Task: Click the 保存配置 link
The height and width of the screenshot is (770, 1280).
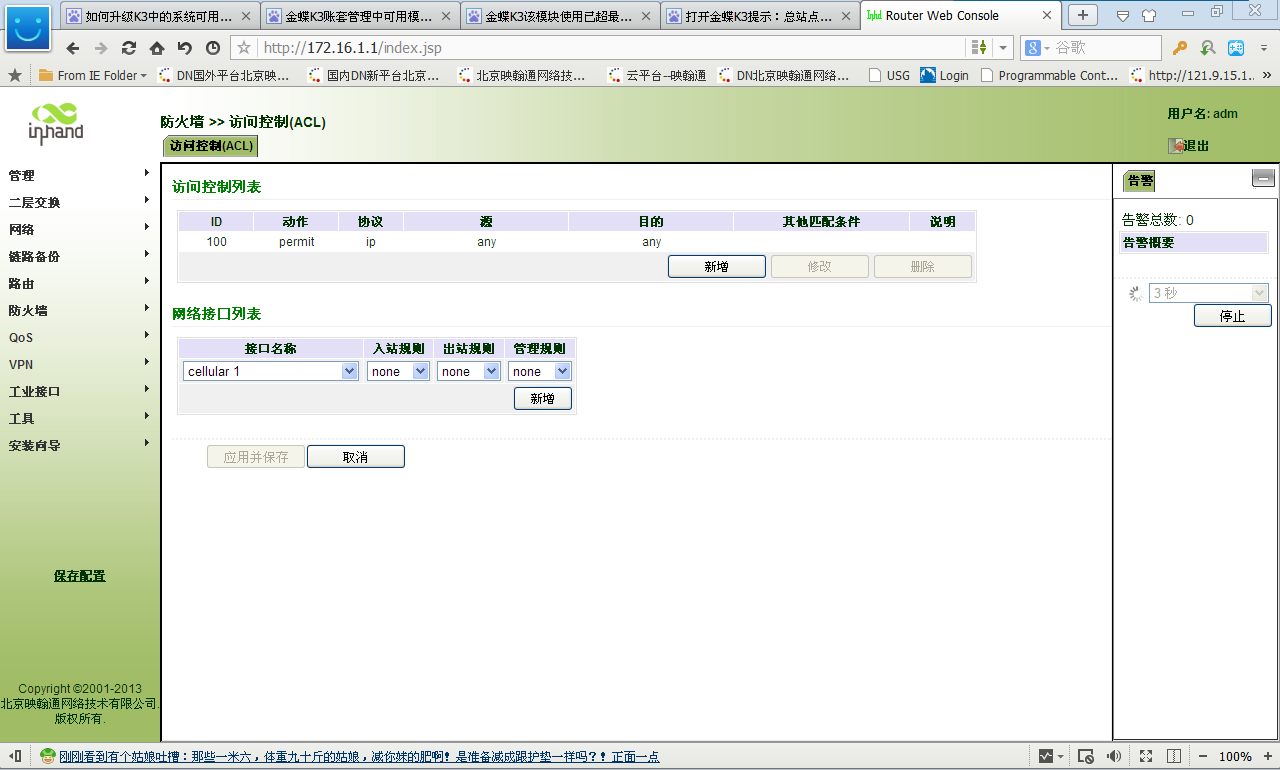Action: coord(79,576)
